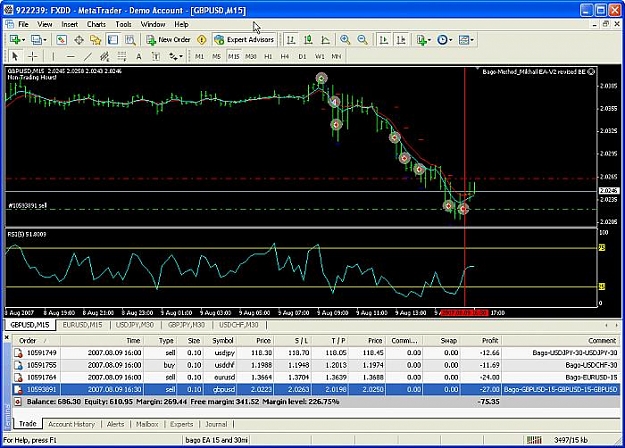Open the Market Watch window icon
The width and height of the screenshot is (625, 448).
pyautogui.click(x=61, y=40)
